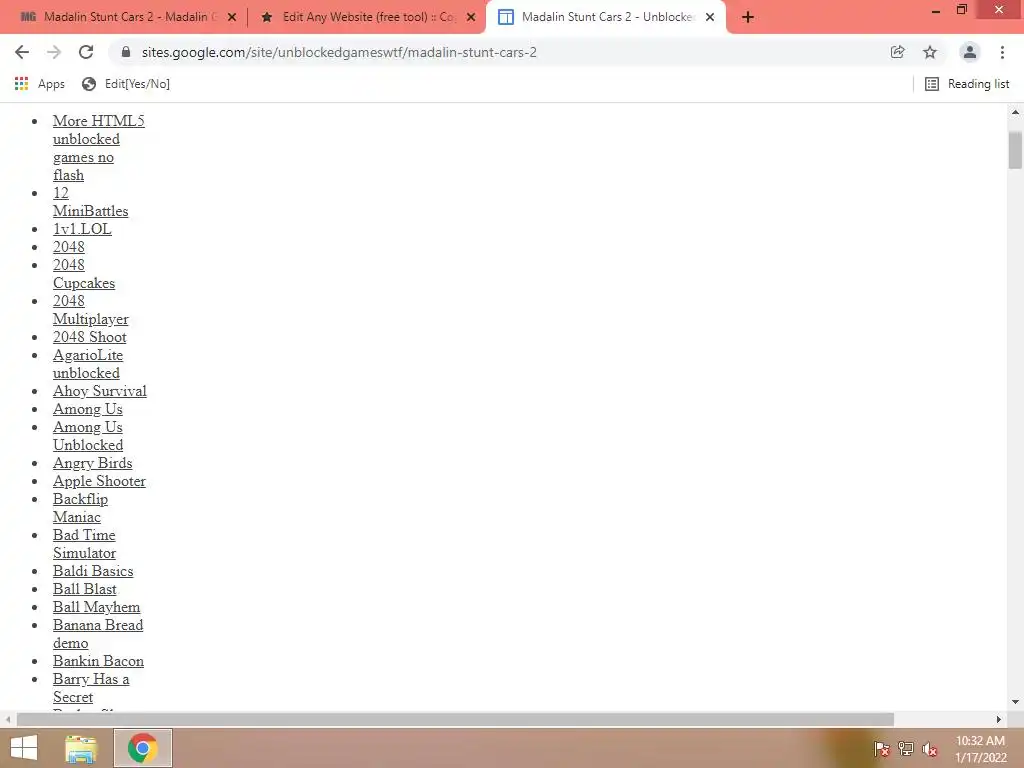Click the horizontal scrollbar thumb
Screen dimensions: 1024x768
[455, 720]
